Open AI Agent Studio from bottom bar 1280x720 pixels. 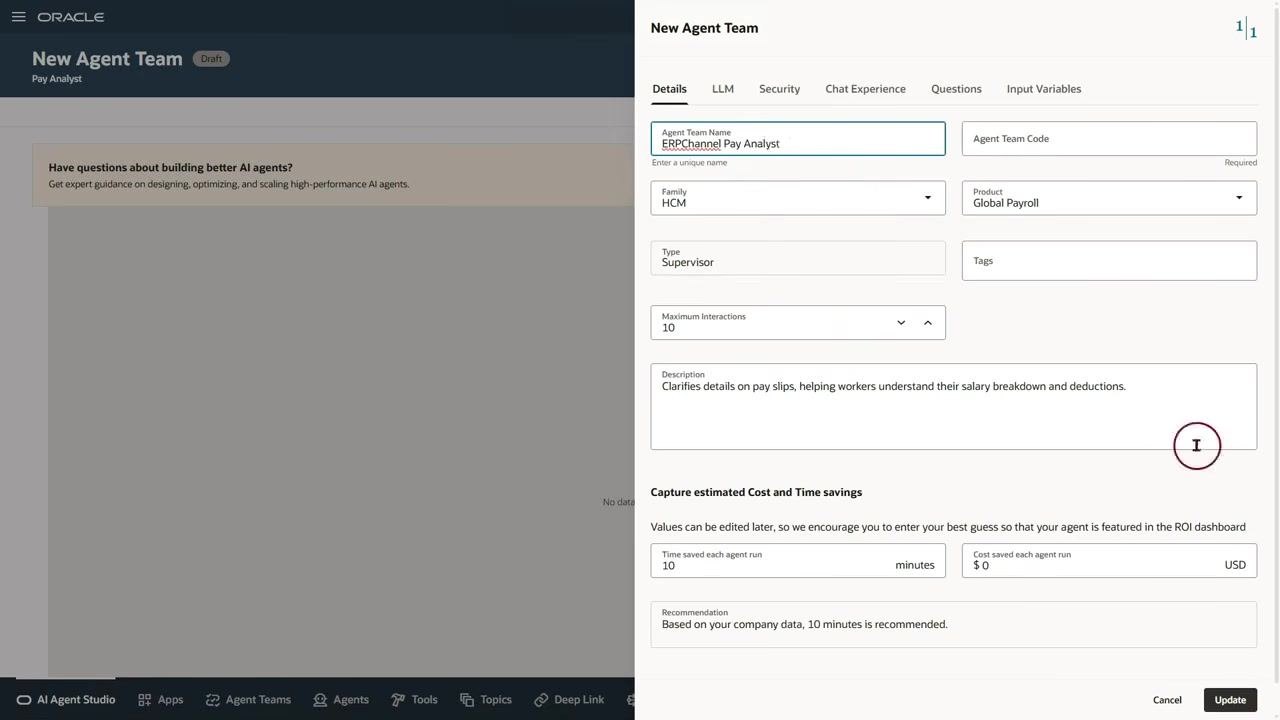[x=66, y=700]
